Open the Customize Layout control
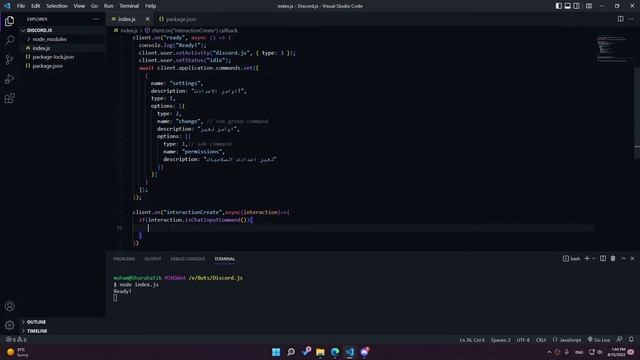This screenshot has height=360, width=640. pos(589,6)
